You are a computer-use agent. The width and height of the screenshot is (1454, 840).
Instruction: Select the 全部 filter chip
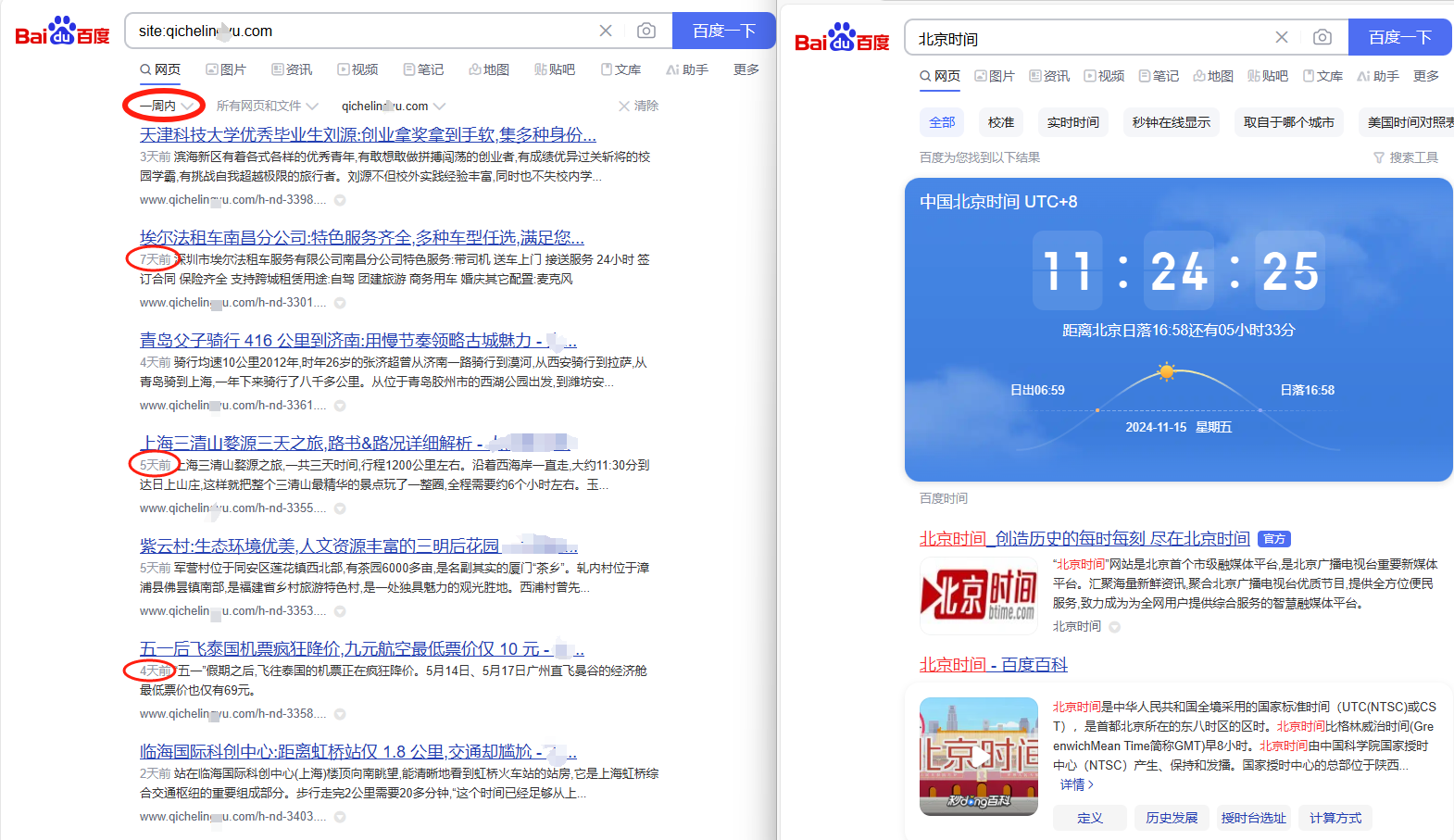(x=942, y=122)
